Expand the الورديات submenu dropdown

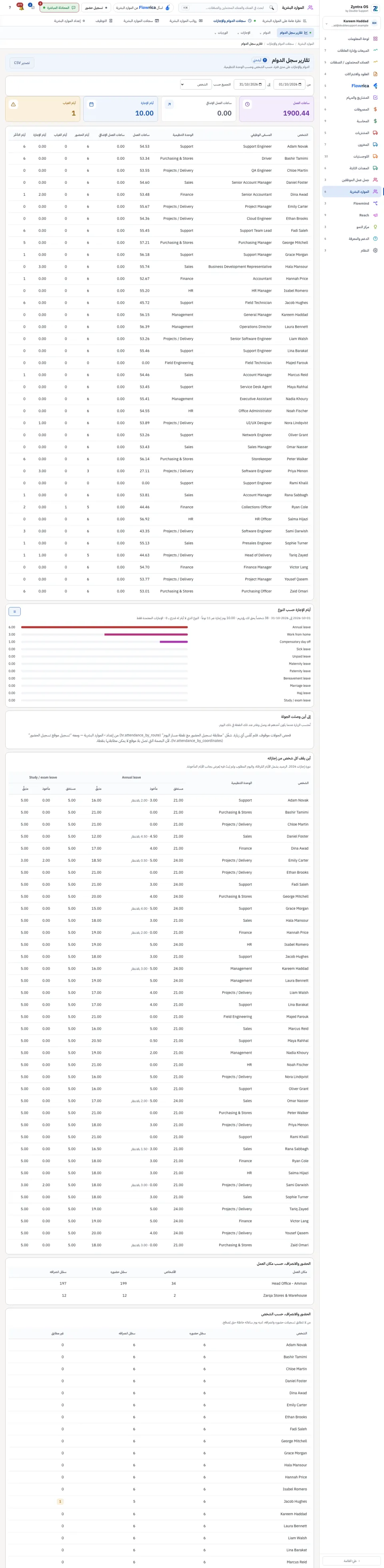[x=221, y=33]
